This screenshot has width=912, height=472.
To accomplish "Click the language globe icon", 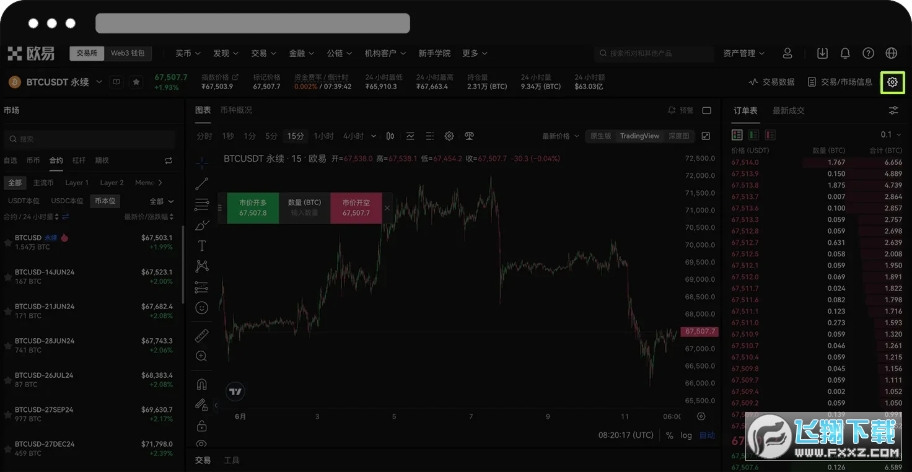I will click(890, 53).
